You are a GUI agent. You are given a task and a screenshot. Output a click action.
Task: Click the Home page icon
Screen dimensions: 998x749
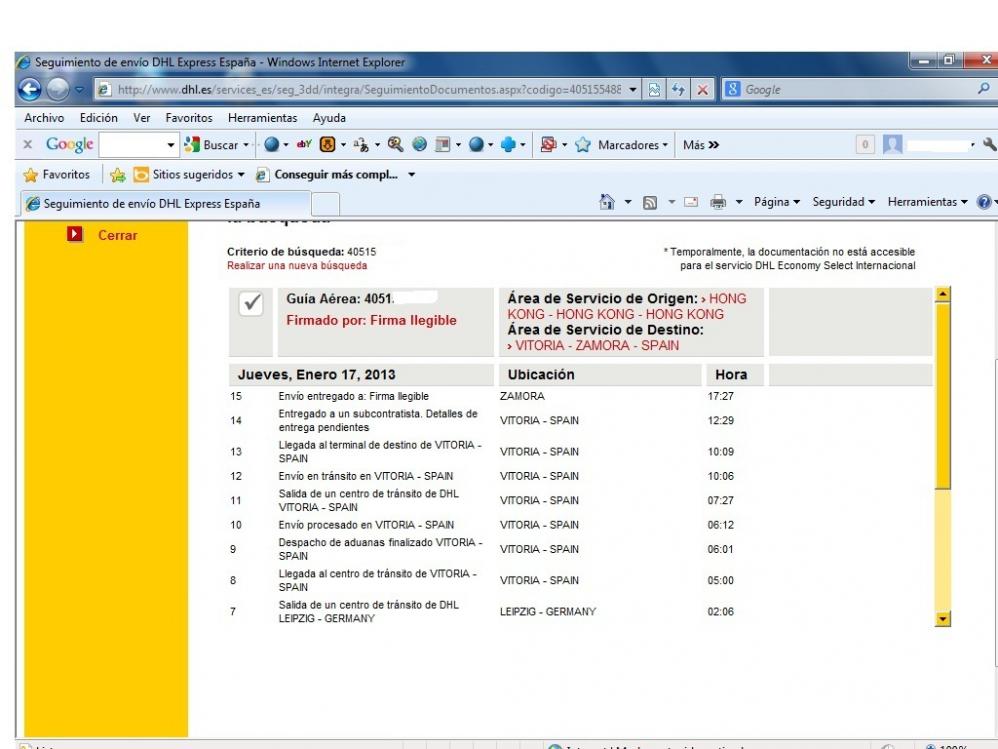[607, 202]
